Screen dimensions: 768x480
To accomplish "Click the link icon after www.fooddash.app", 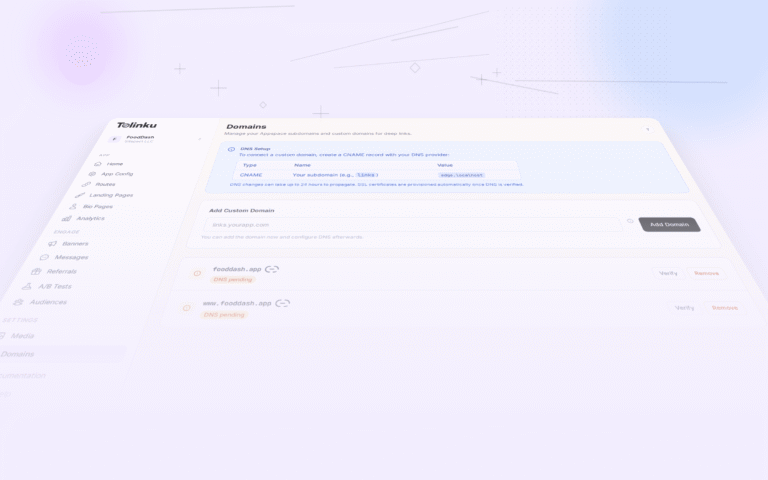I will [x=283, y=303].
